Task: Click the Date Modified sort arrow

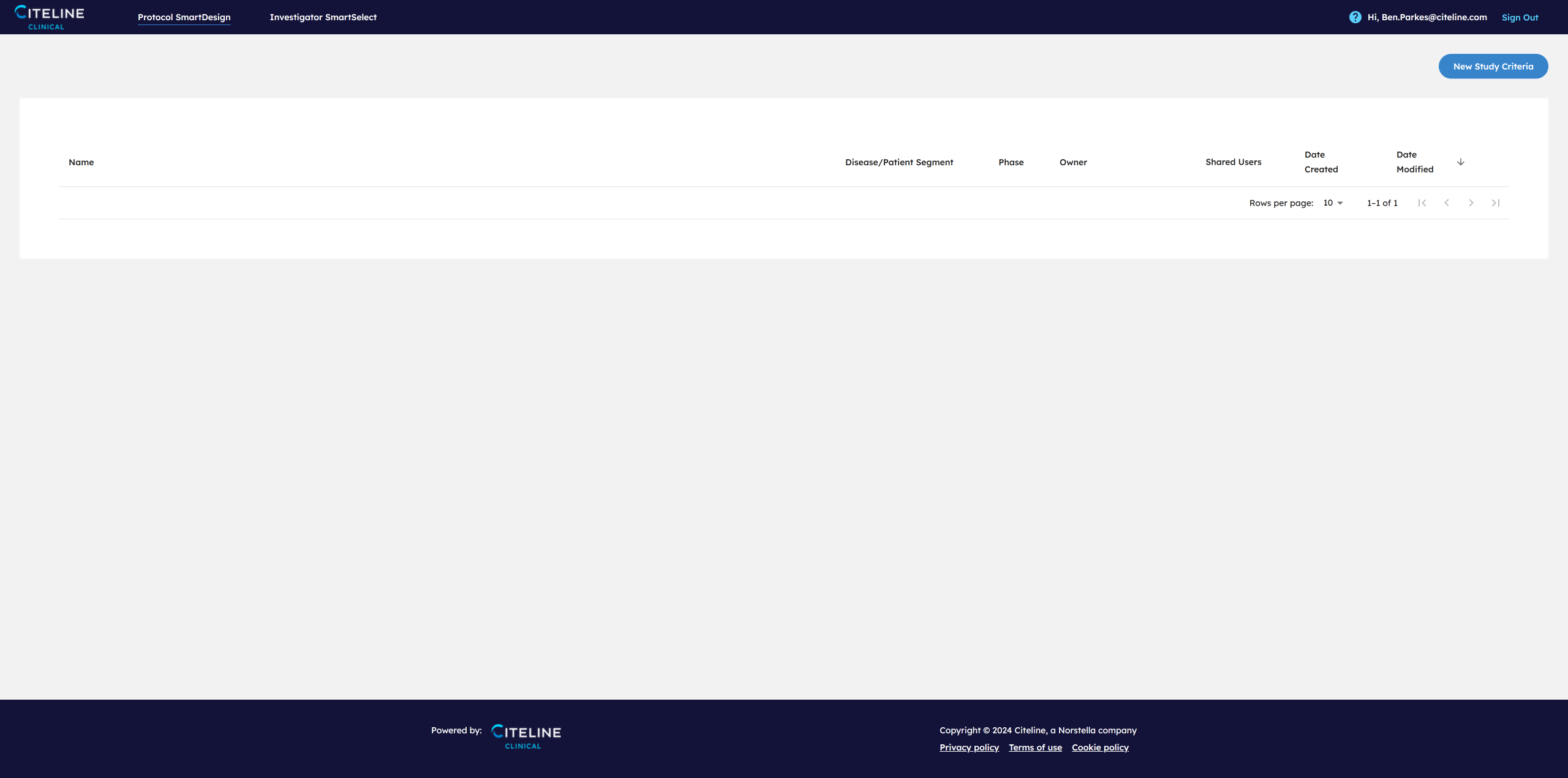Action: tap(1460, 162)
